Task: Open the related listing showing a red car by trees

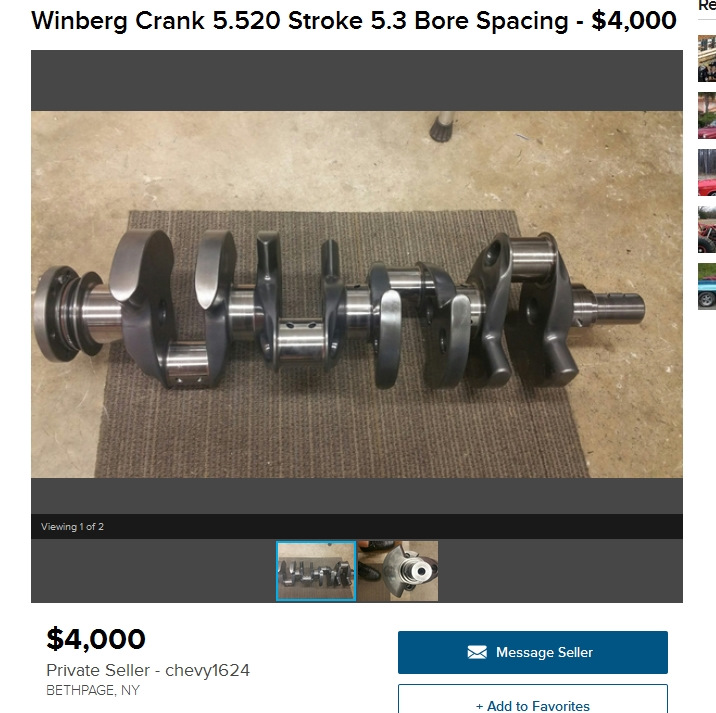Action: (707, 116)
